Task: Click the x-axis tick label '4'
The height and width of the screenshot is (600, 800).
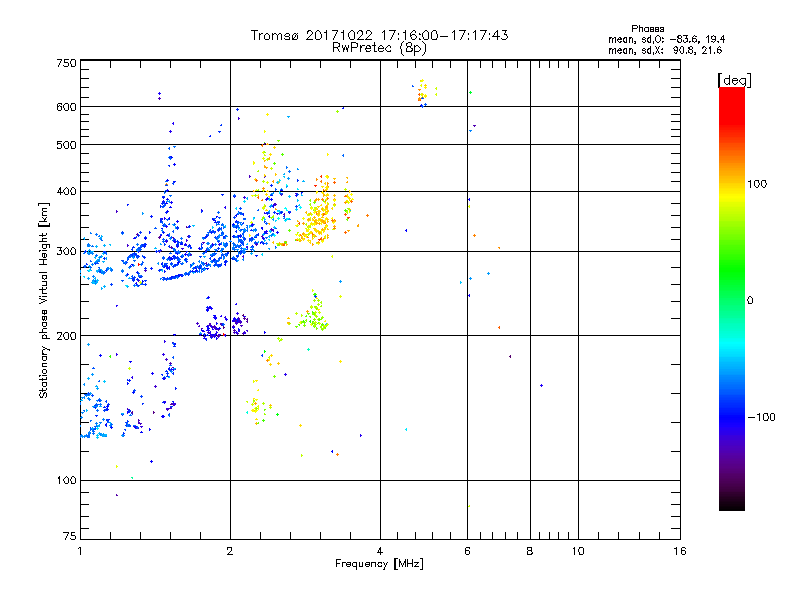Action: pyautogui.click(x=380, y=551)
